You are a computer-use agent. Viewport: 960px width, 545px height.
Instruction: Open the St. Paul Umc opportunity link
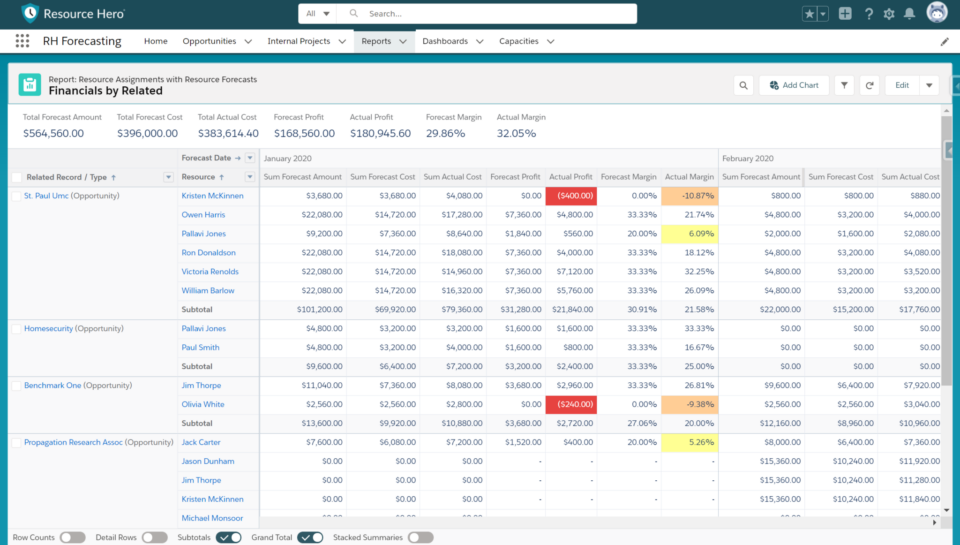pyautogui.click(x=46, y=196)
